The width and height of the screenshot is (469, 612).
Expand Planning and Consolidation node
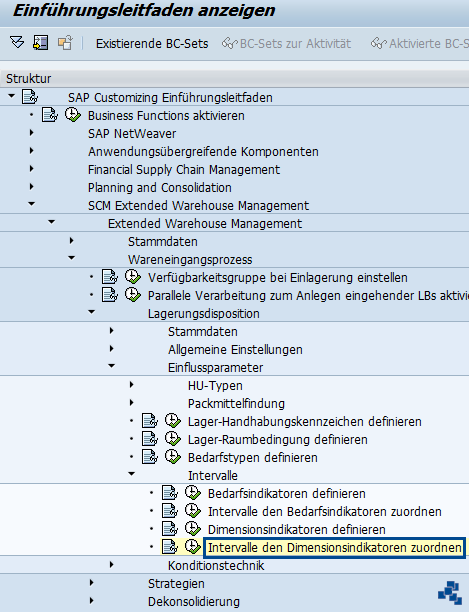point(31,187)
